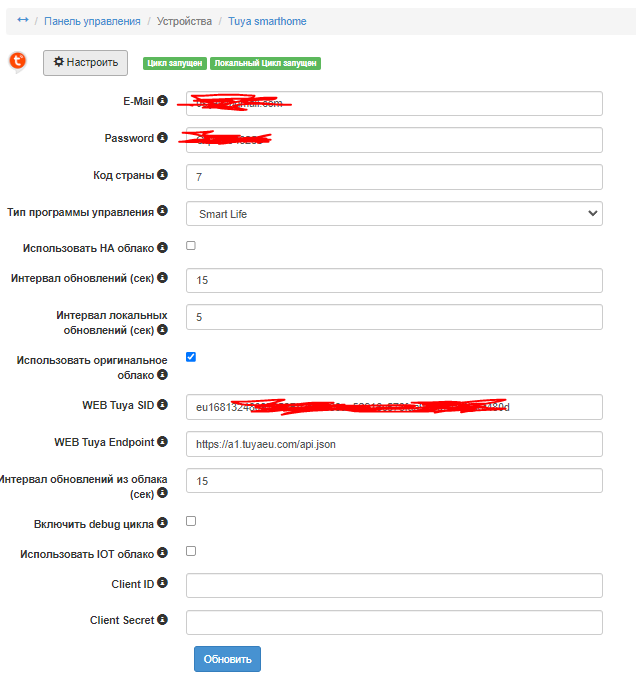Enable the Включить debug цикла checkbox
Viewport: 636px width, 685px height.
(191, 521)
